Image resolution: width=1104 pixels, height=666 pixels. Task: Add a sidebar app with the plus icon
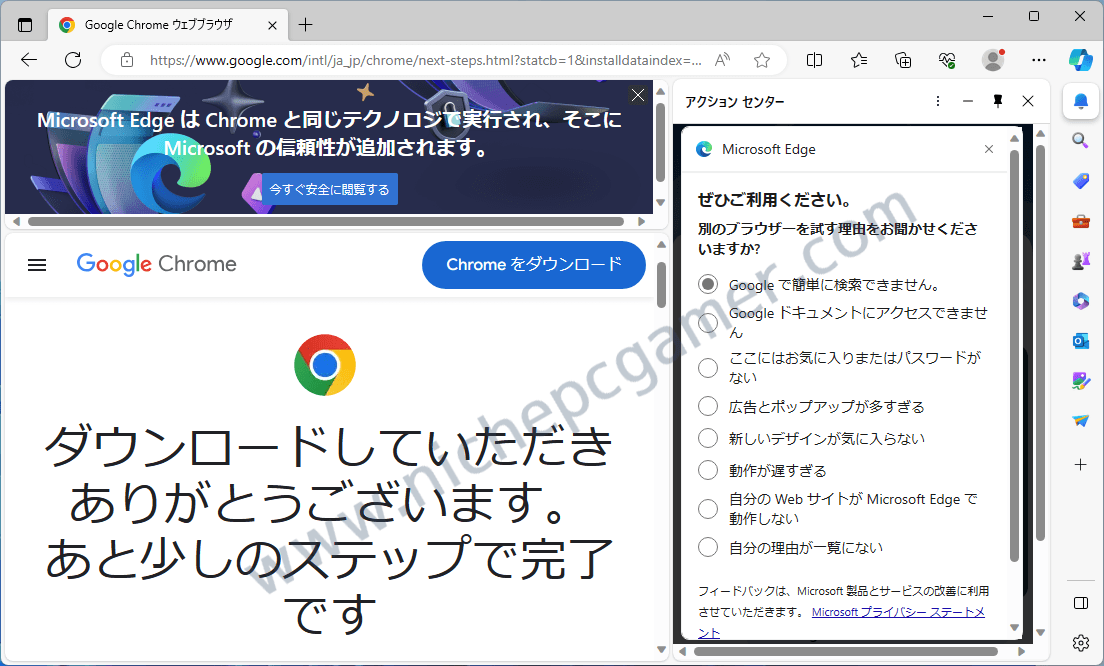pos(1081,465)
